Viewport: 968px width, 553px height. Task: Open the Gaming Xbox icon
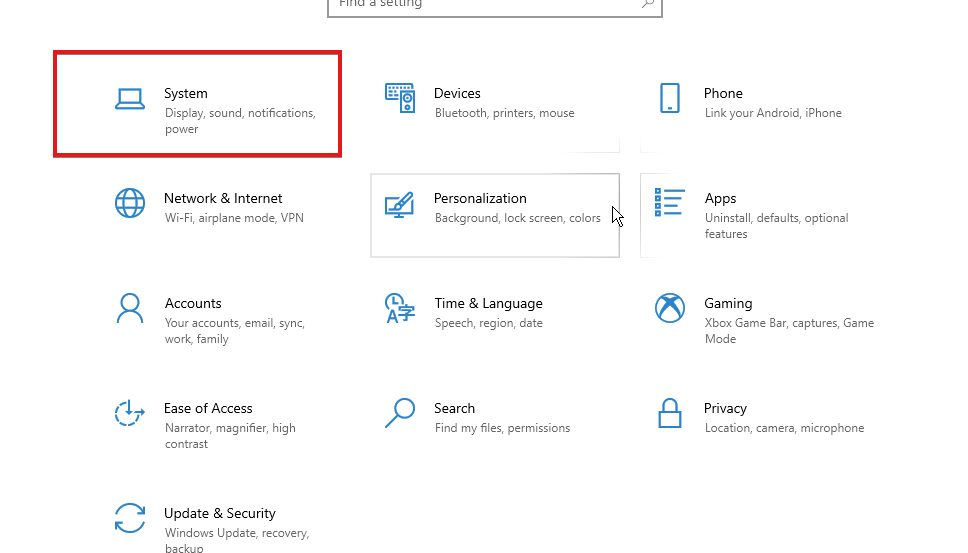click(x=670, y=308)
